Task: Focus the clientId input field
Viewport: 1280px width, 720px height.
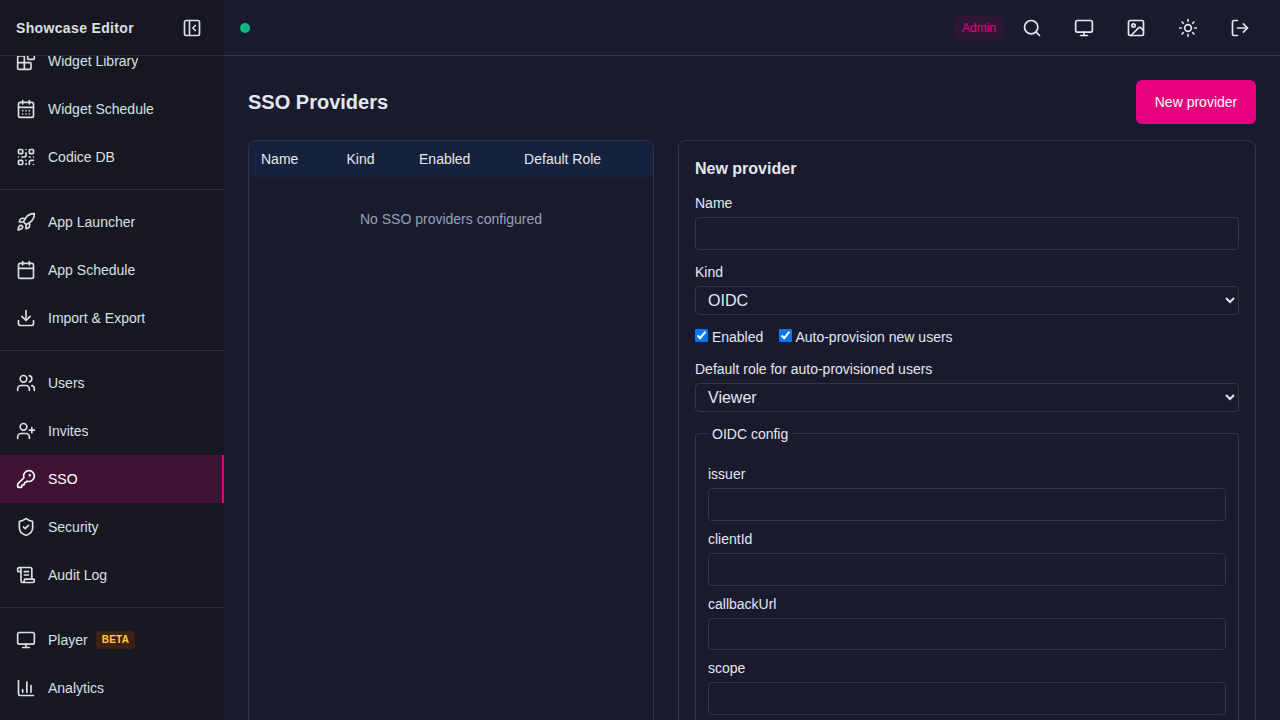Action: pos(967,570)
